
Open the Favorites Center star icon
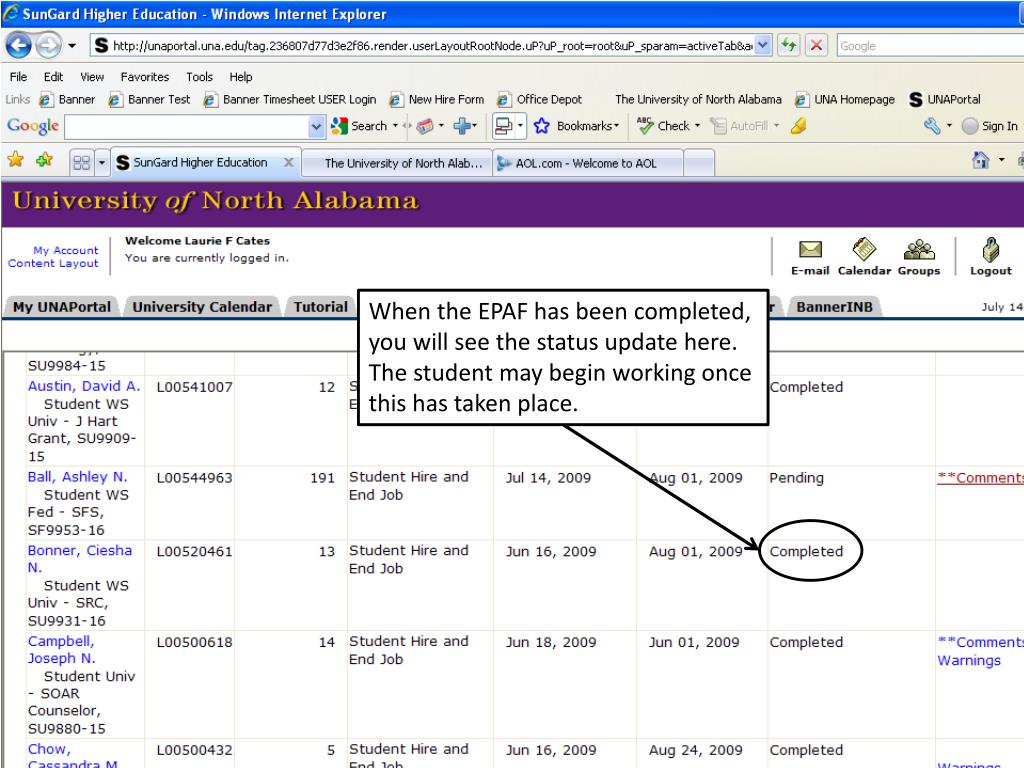pos(16,159)
